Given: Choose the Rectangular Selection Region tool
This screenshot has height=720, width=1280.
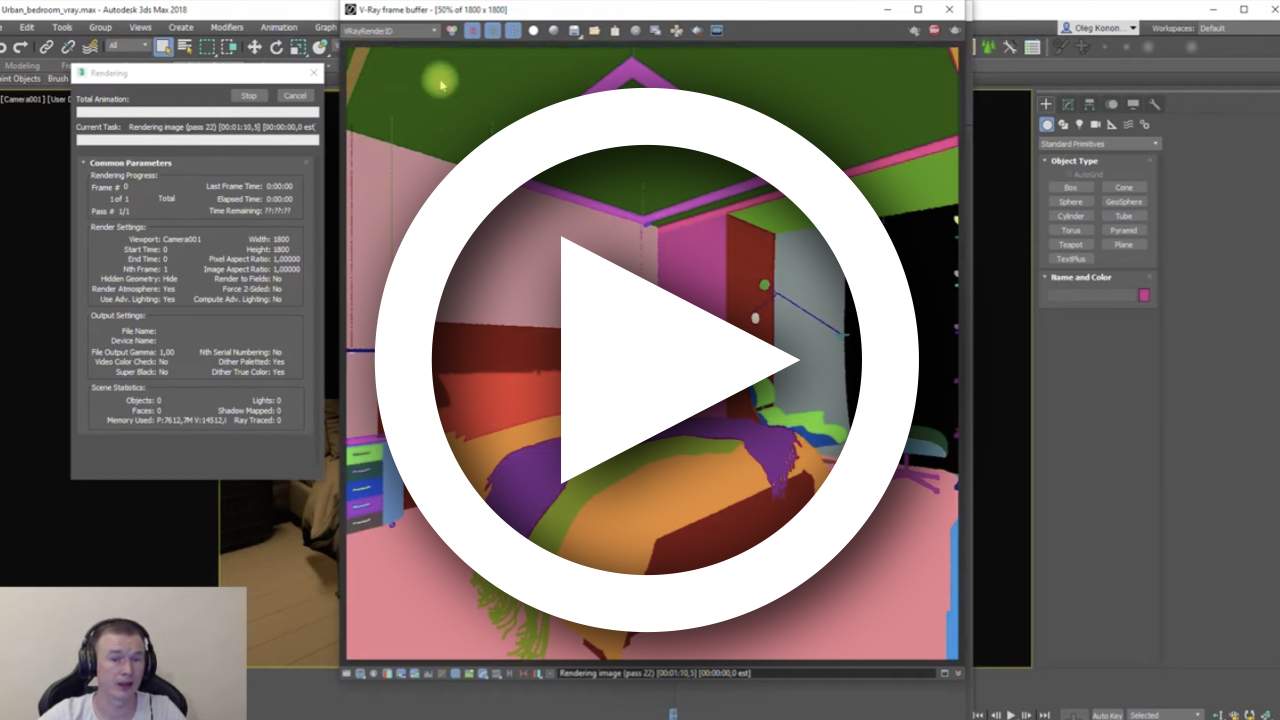Looking at the screenshot, I should [207, 47].
